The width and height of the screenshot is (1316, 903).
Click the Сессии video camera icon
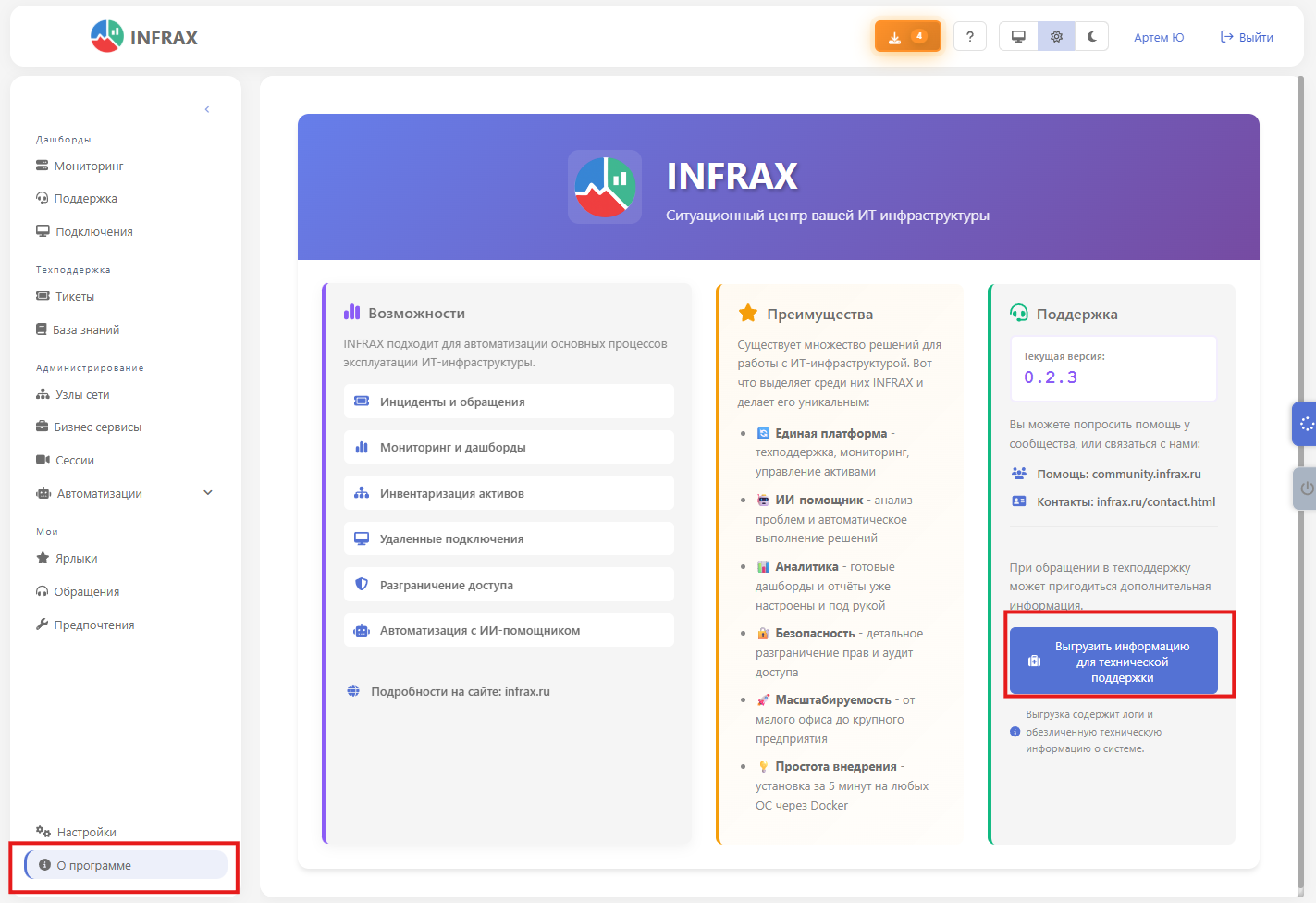pos(43,460)
